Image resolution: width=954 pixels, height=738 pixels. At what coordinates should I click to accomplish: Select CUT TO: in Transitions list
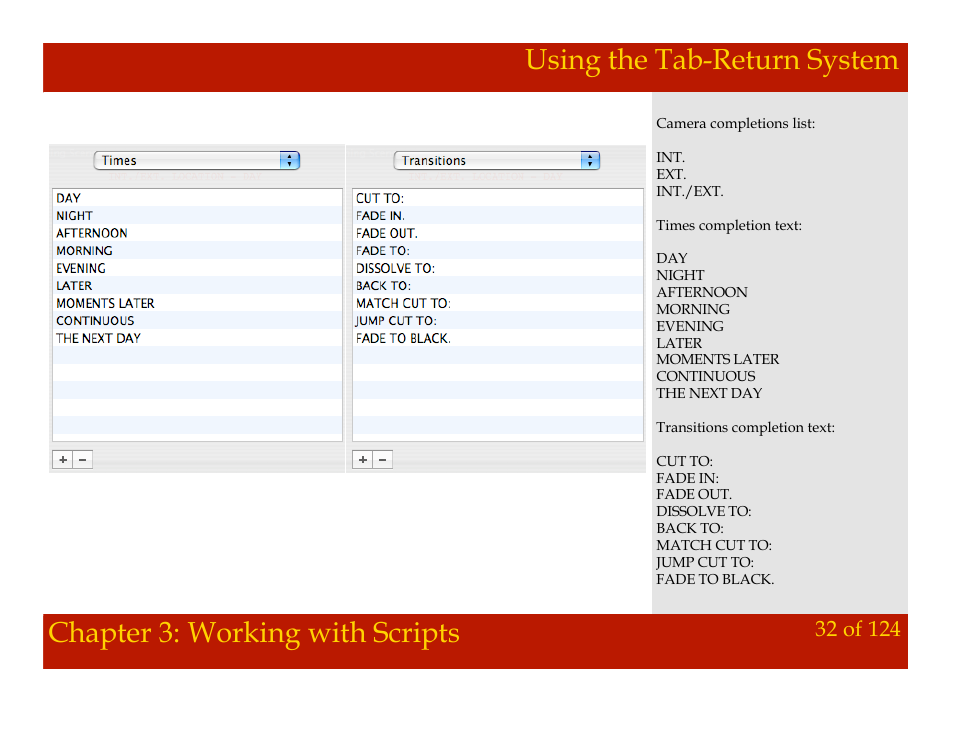(498, 198)
